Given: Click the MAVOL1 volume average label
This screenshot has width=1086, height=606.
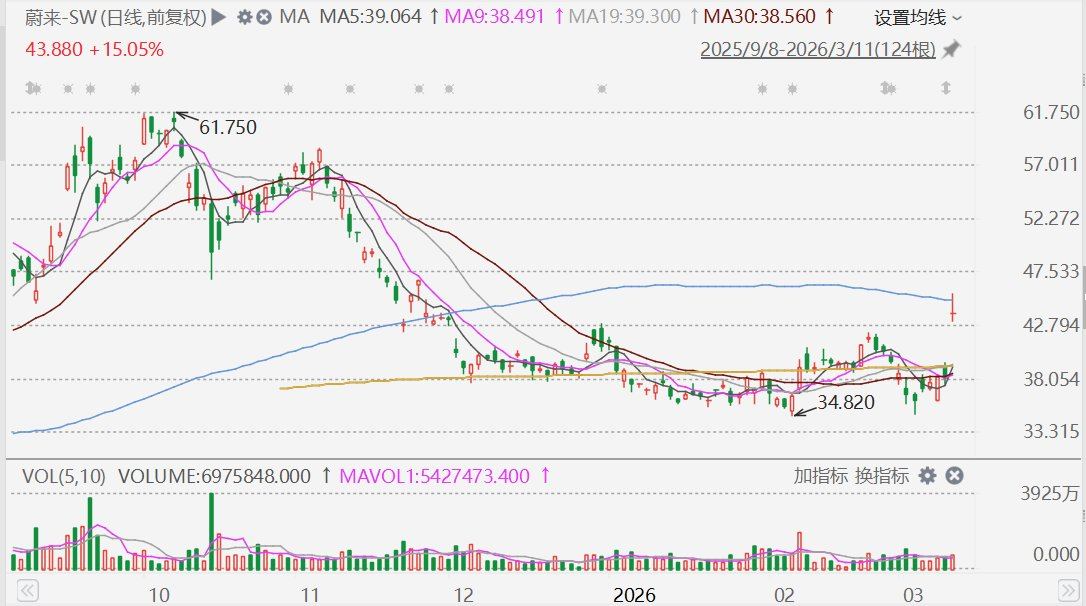Looking at the screenshot, I should click(x=434, y=476).
